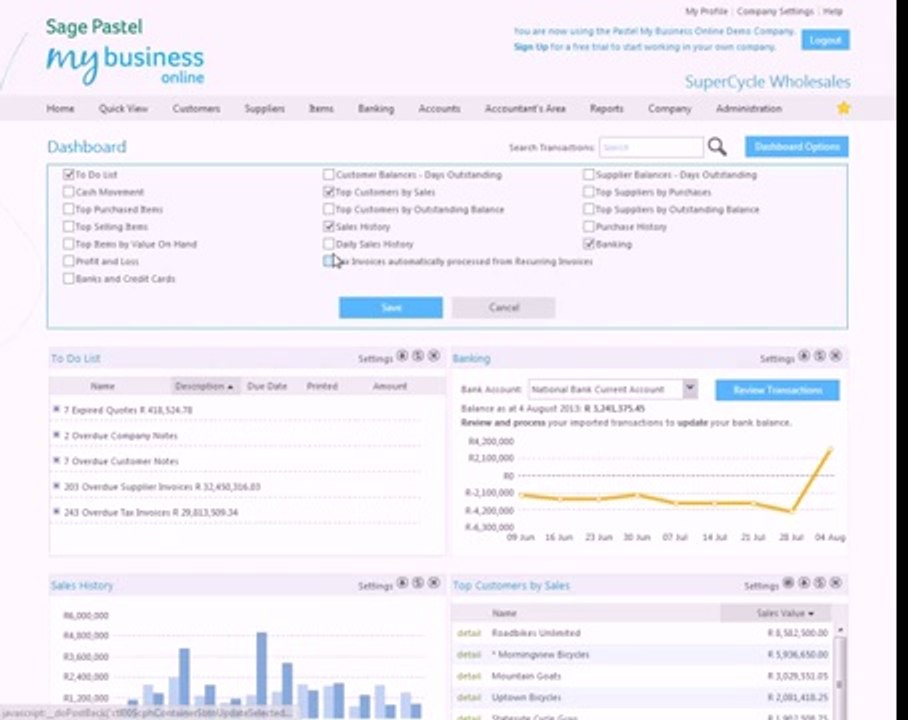Viewport: 908px width, 720px height.
Task: Close the Banking widget with its X icon
Action: pos(836,356)
